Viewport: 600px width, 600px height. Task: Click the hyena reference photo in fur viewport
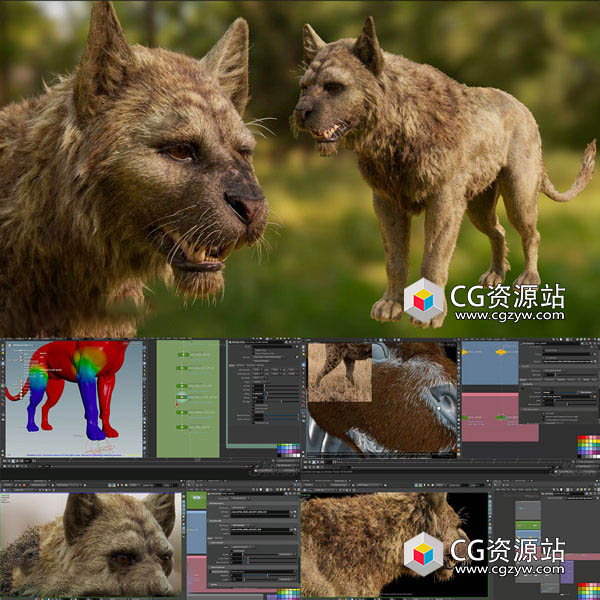click(x=339, y=372)
